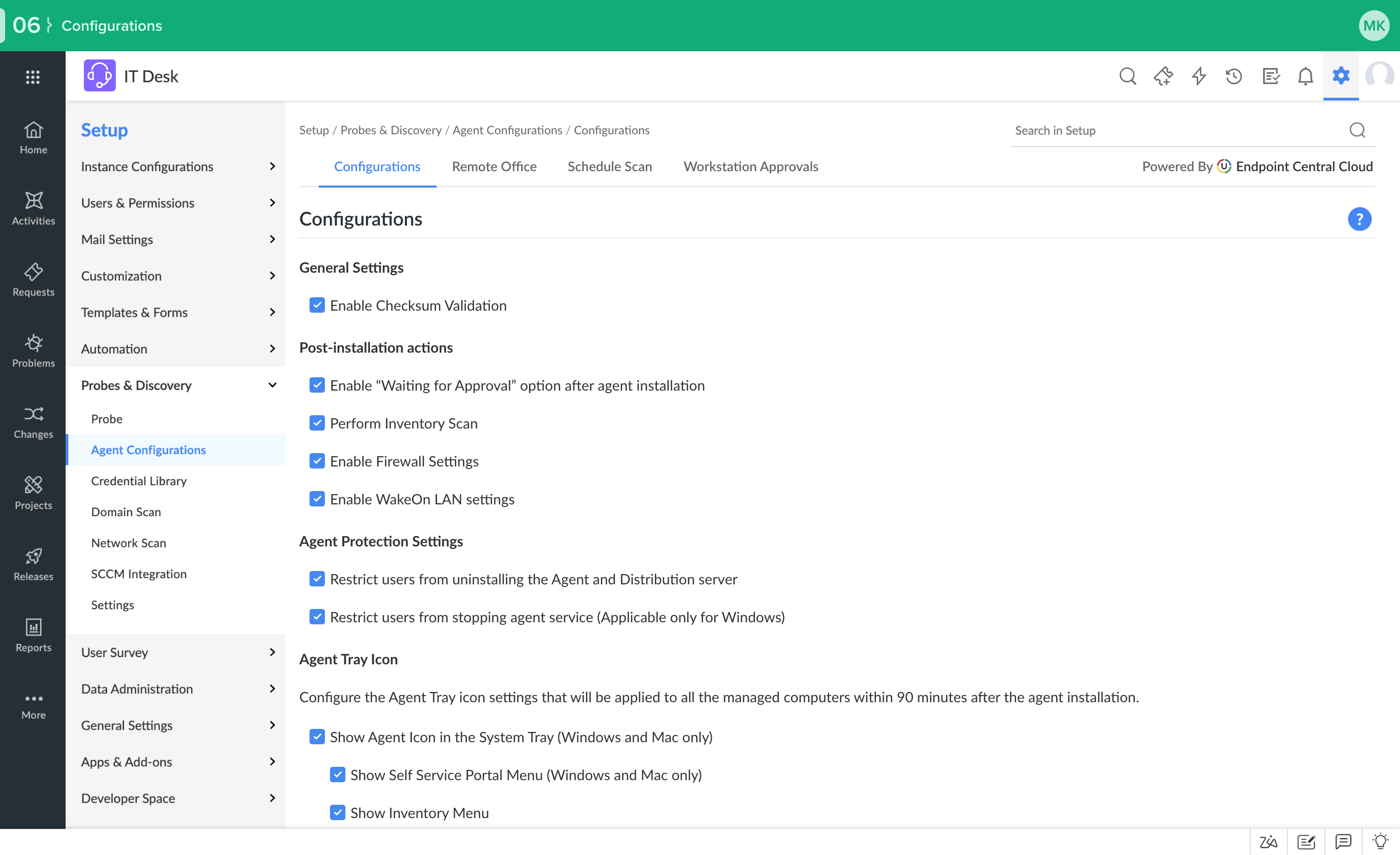Toggle Show Inventory Menu checkbox
Image resolution: width=1400 pixels, height=855 pixels.
338,813
